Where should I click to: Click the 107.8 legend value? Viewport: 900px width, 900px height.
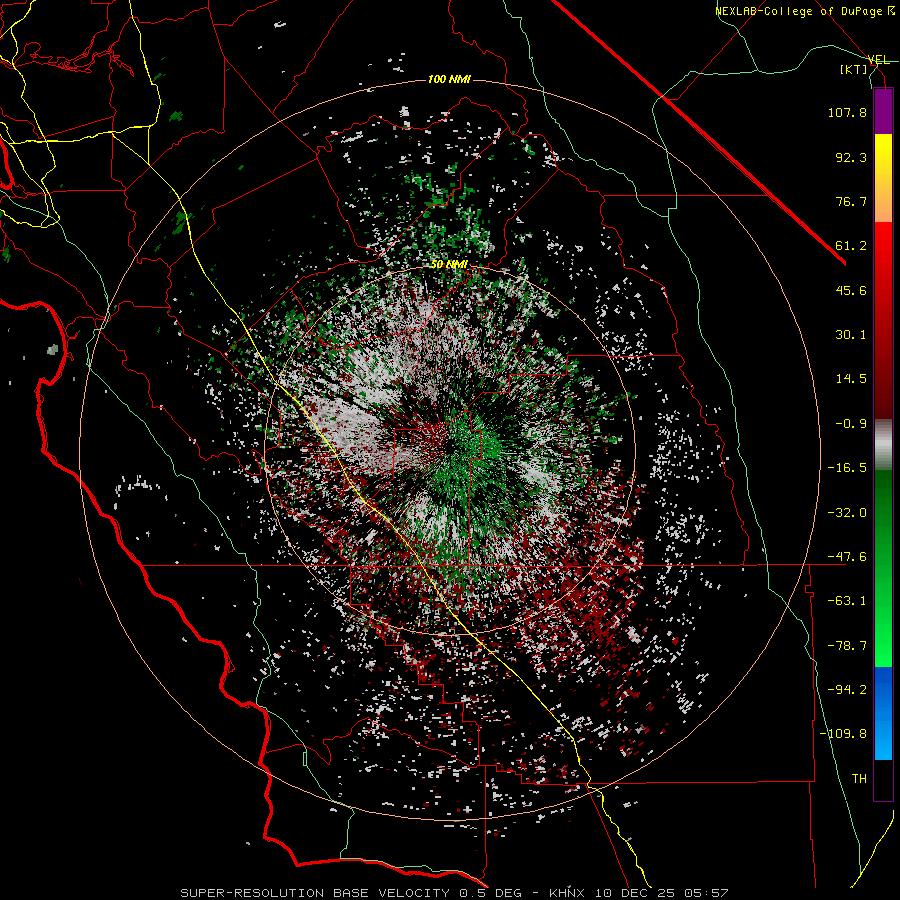[847, 112]
